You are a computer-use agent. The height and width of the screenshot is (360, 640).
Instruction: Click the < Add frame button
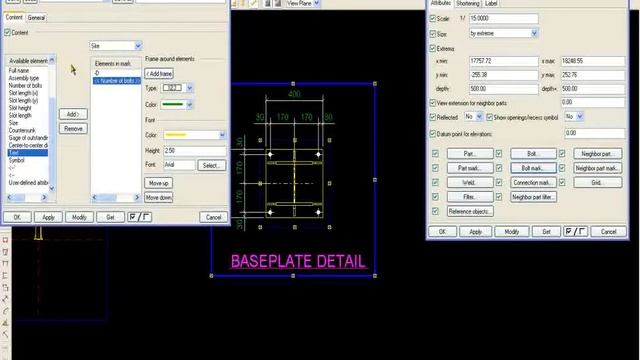pyautogui.click(x=159, y=73)
